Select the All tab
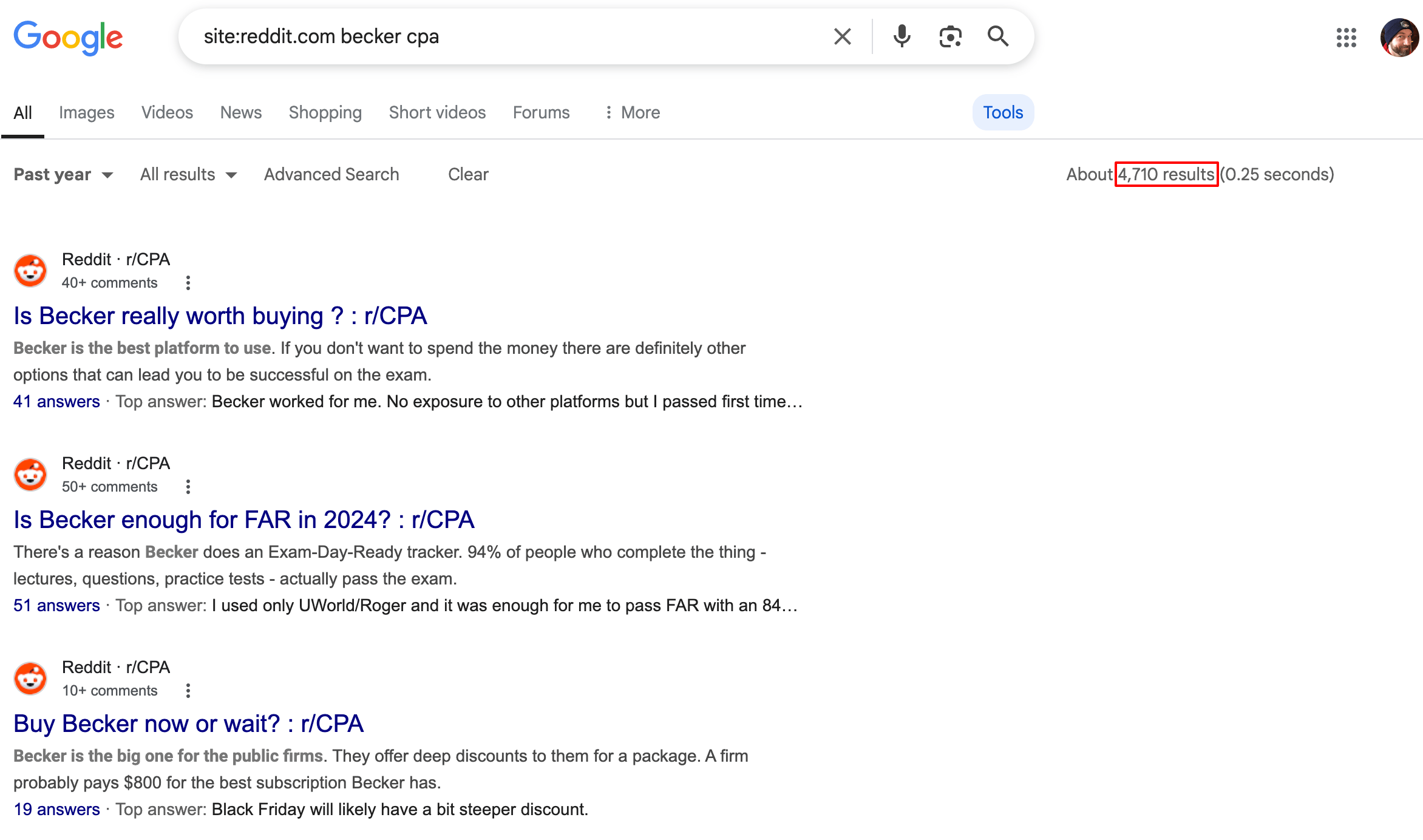The height and width of the screenshot is (840, 1423). click(x=22, y=113)
